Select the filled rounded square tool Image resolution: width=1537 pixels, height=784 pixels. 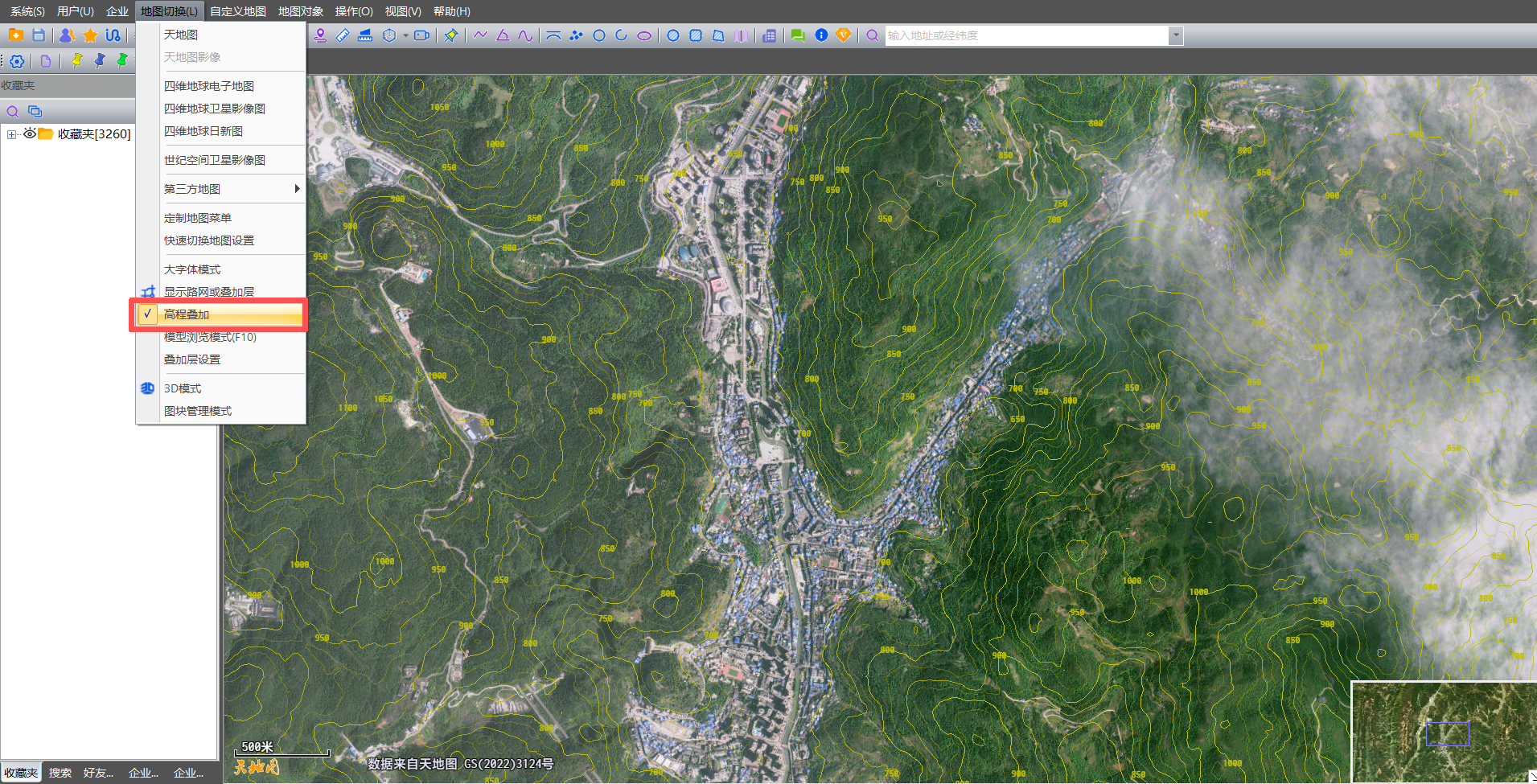point(696,35)
